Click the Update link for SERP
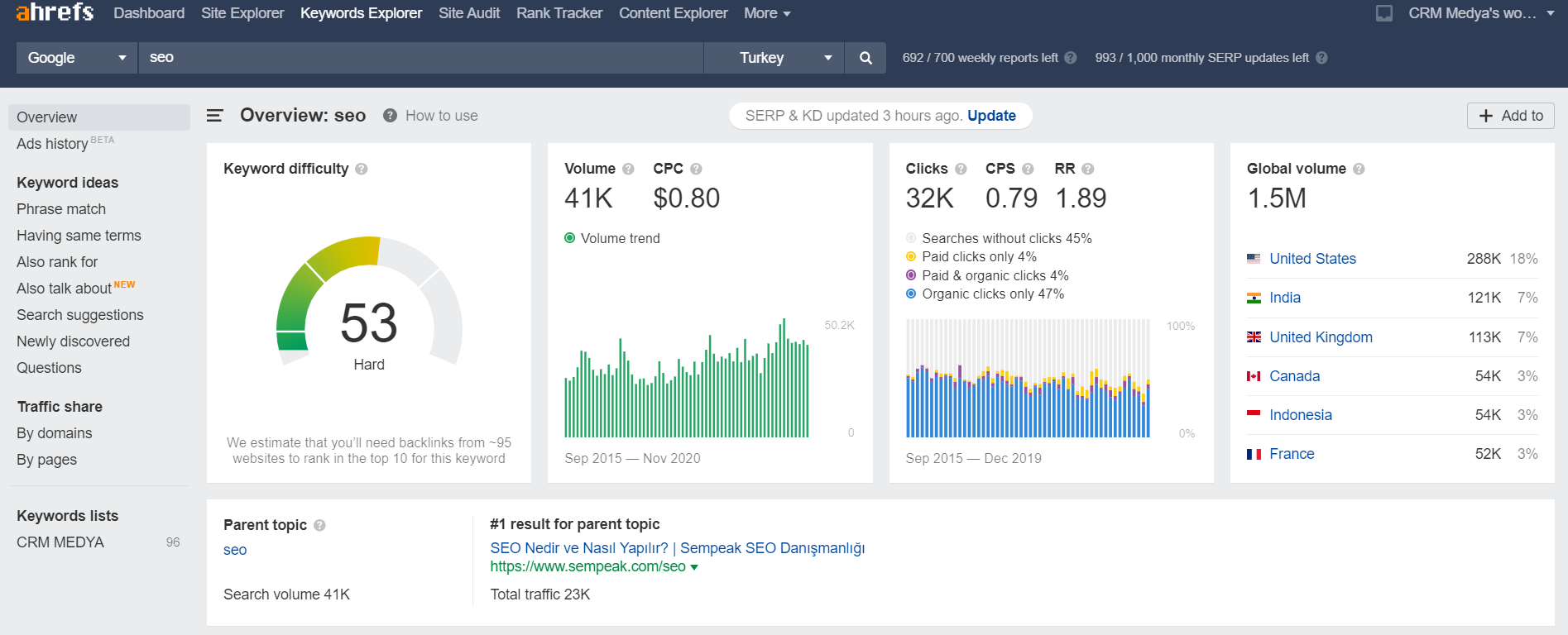This screenshot has height=635, width=1568. [991, 116]
